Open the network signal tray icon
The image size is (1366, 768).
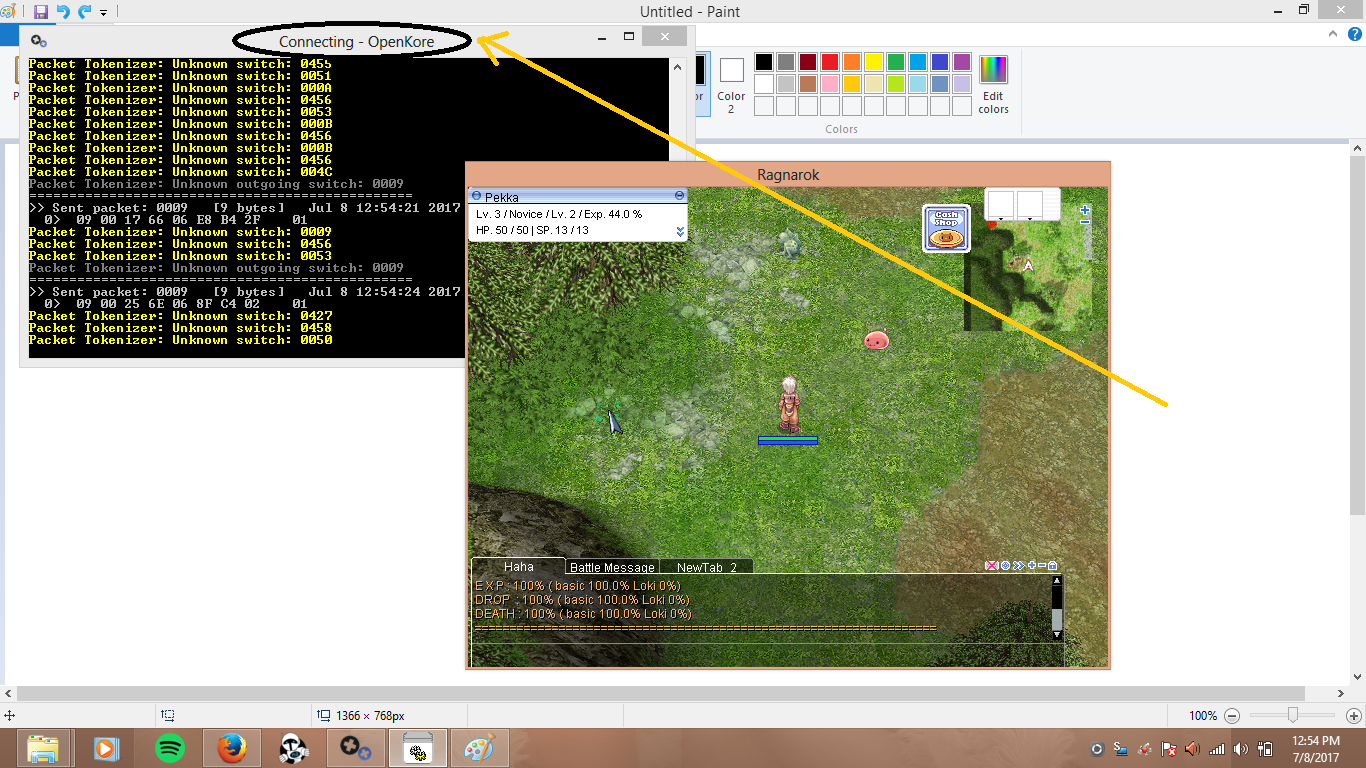click(x=1217, y=749)
